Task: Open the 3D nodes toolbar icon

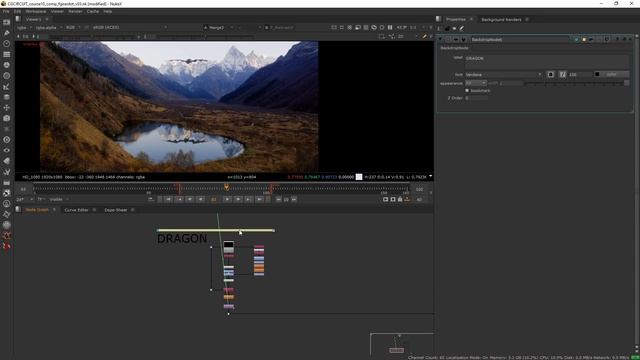Action: 7,118
